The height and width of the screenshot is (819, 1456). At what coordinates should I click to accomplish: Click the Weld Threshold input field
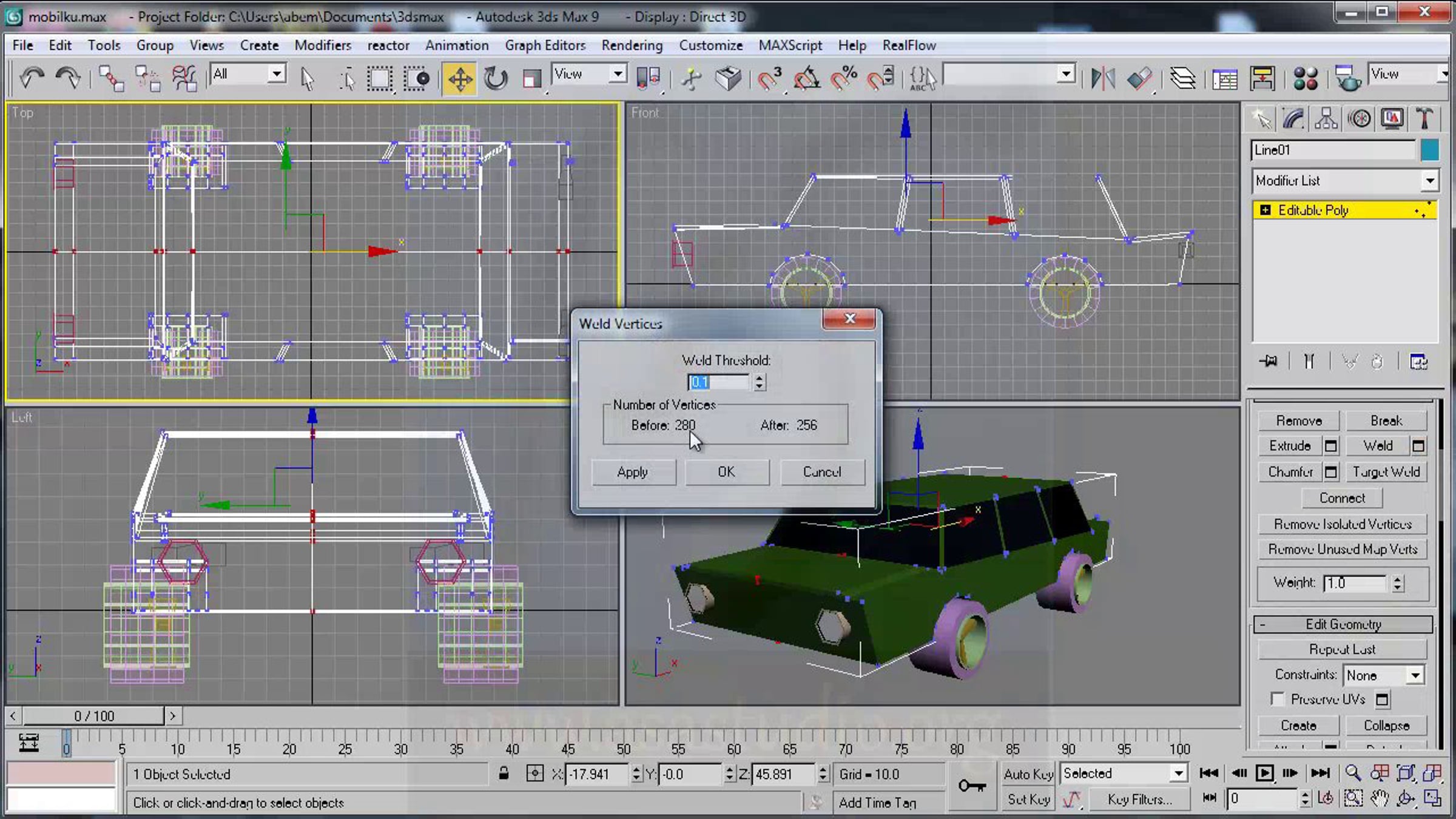pyautogui.click(x=718, y=382)
